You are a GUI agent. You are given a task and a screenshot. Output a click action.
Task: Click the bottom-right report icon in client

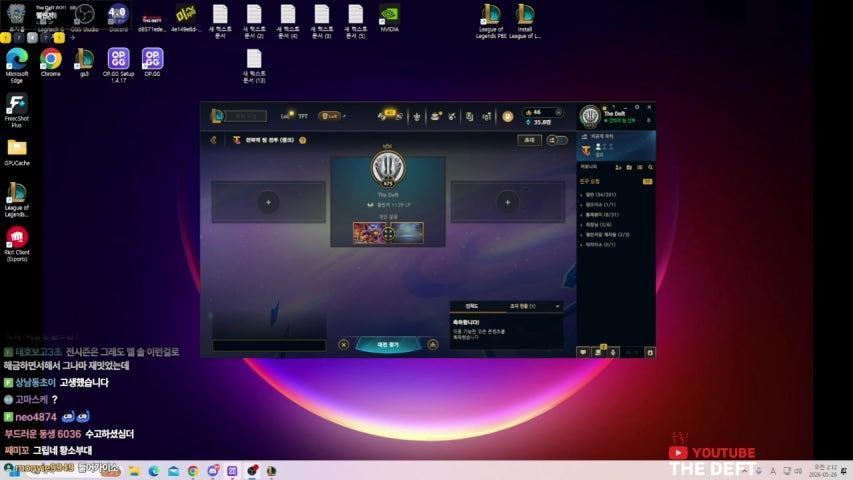[x=650, y=352]
